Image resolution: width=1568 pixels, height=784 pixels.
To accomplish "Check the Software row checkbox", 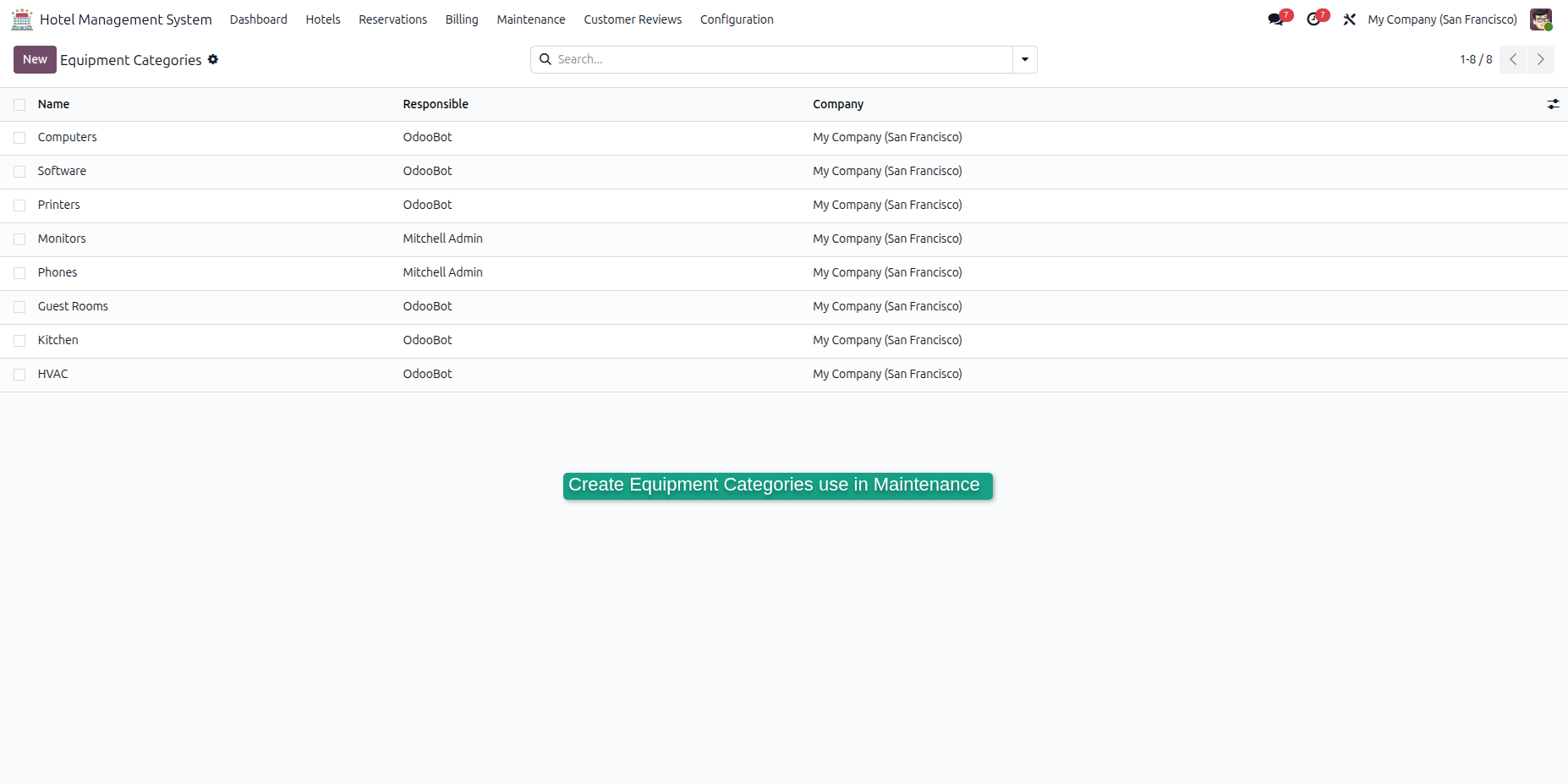I will tap(19, 172).
